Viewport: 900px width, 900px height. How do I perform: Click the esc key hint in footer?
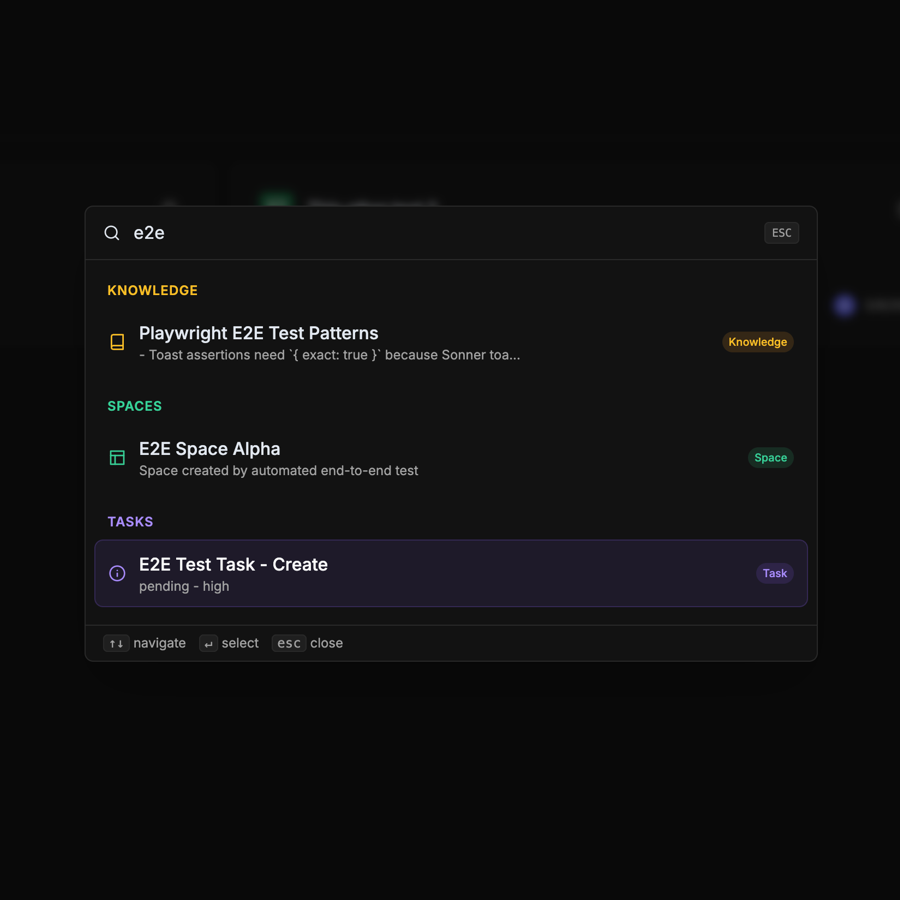coord(289,643)
